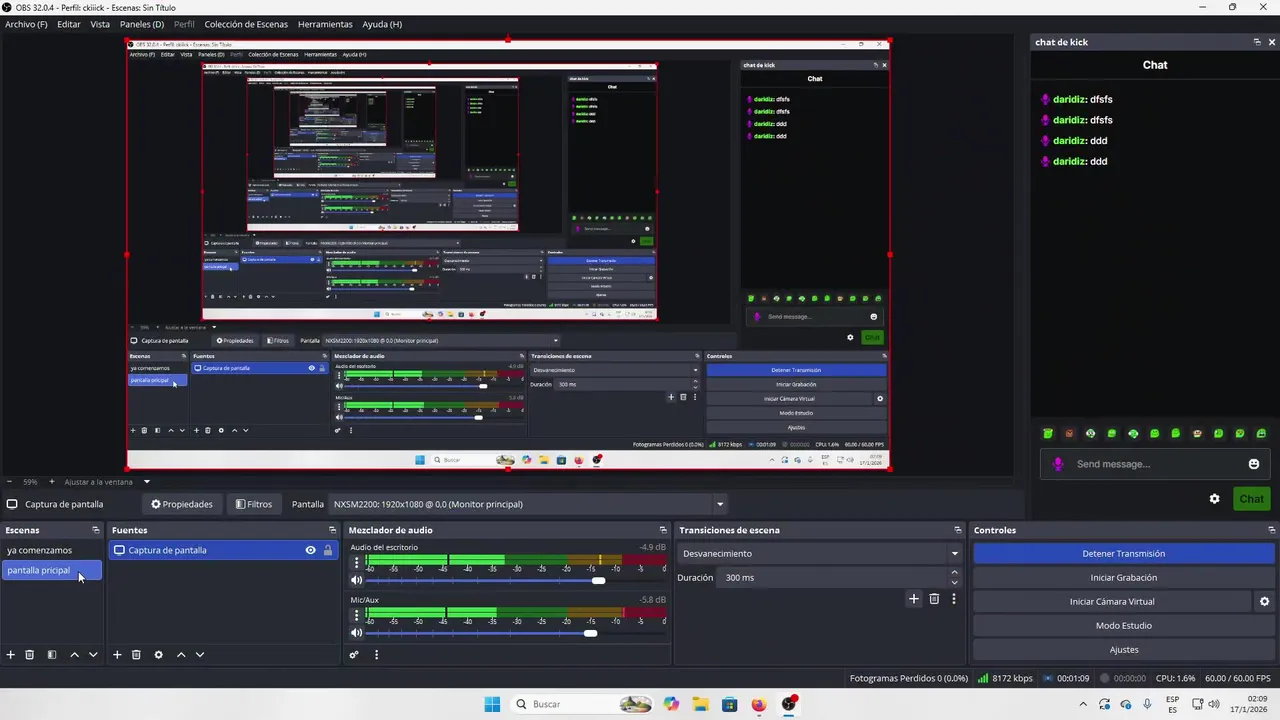Pop out the Controles dock panel
The height and width of the screenshot is (720, 1280).
point(1272,530)
